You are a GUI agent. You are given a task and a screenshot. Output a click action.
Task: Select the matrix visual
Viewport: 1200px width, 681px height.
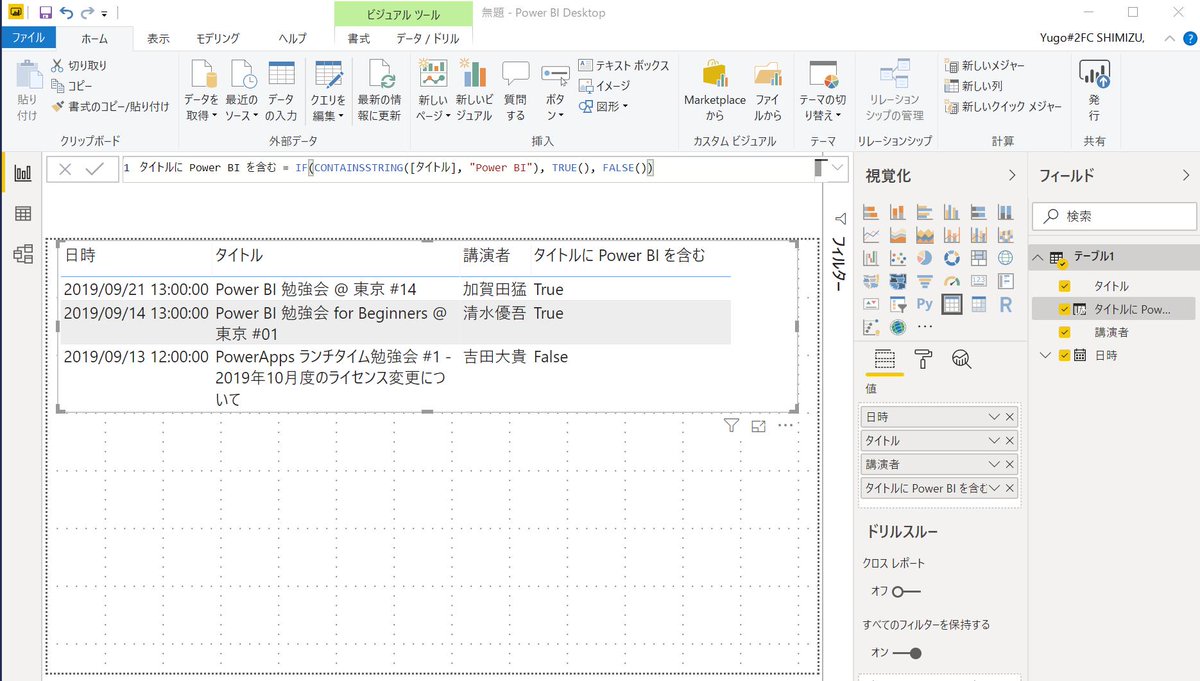pyautogui.click(x=979, y=304)
